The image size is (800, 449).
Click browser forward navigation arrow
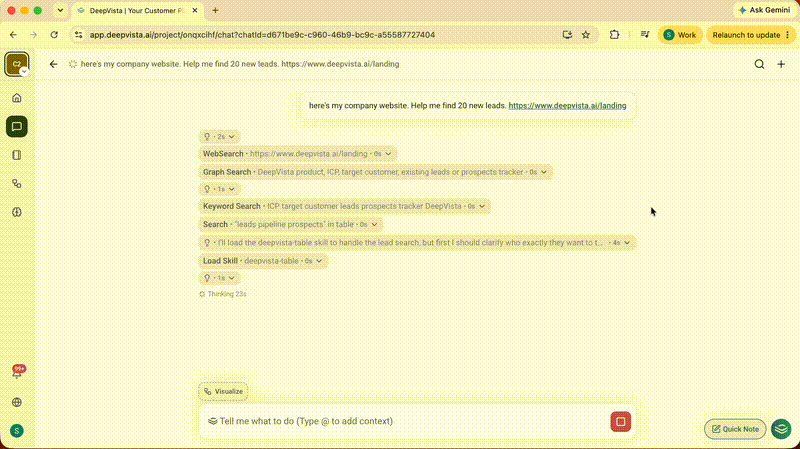click(34, 35)
